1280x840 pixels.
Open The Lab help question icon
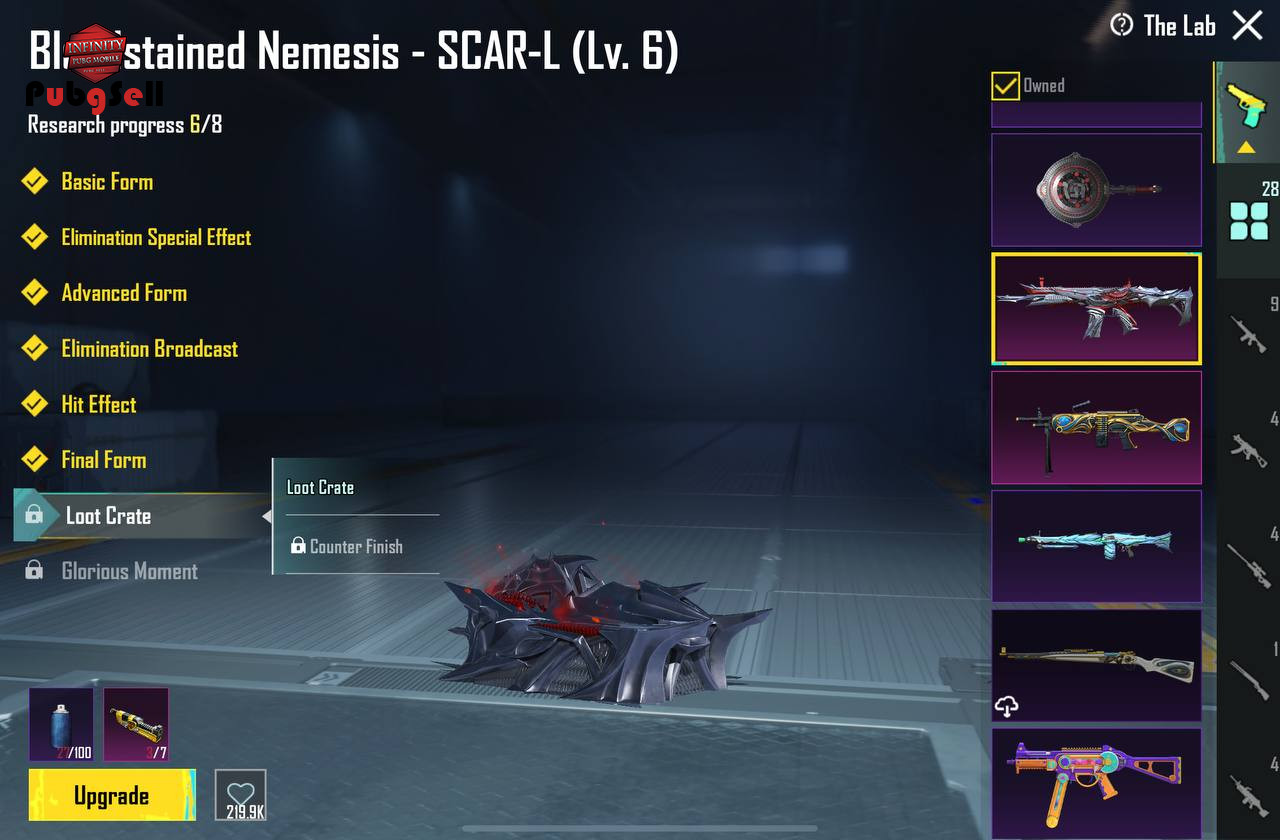pos(1122,25)
